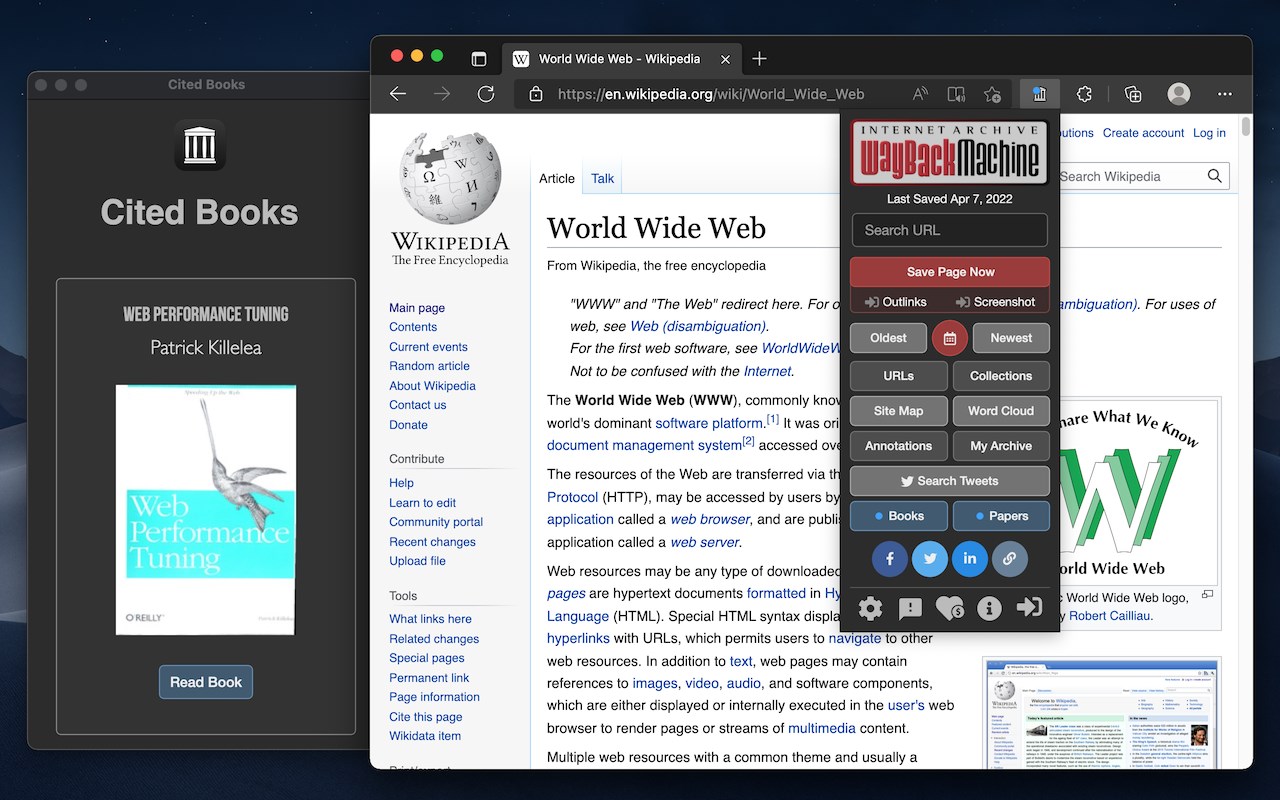Click the Web Performance Tuning book cover

tap(206, 510)
